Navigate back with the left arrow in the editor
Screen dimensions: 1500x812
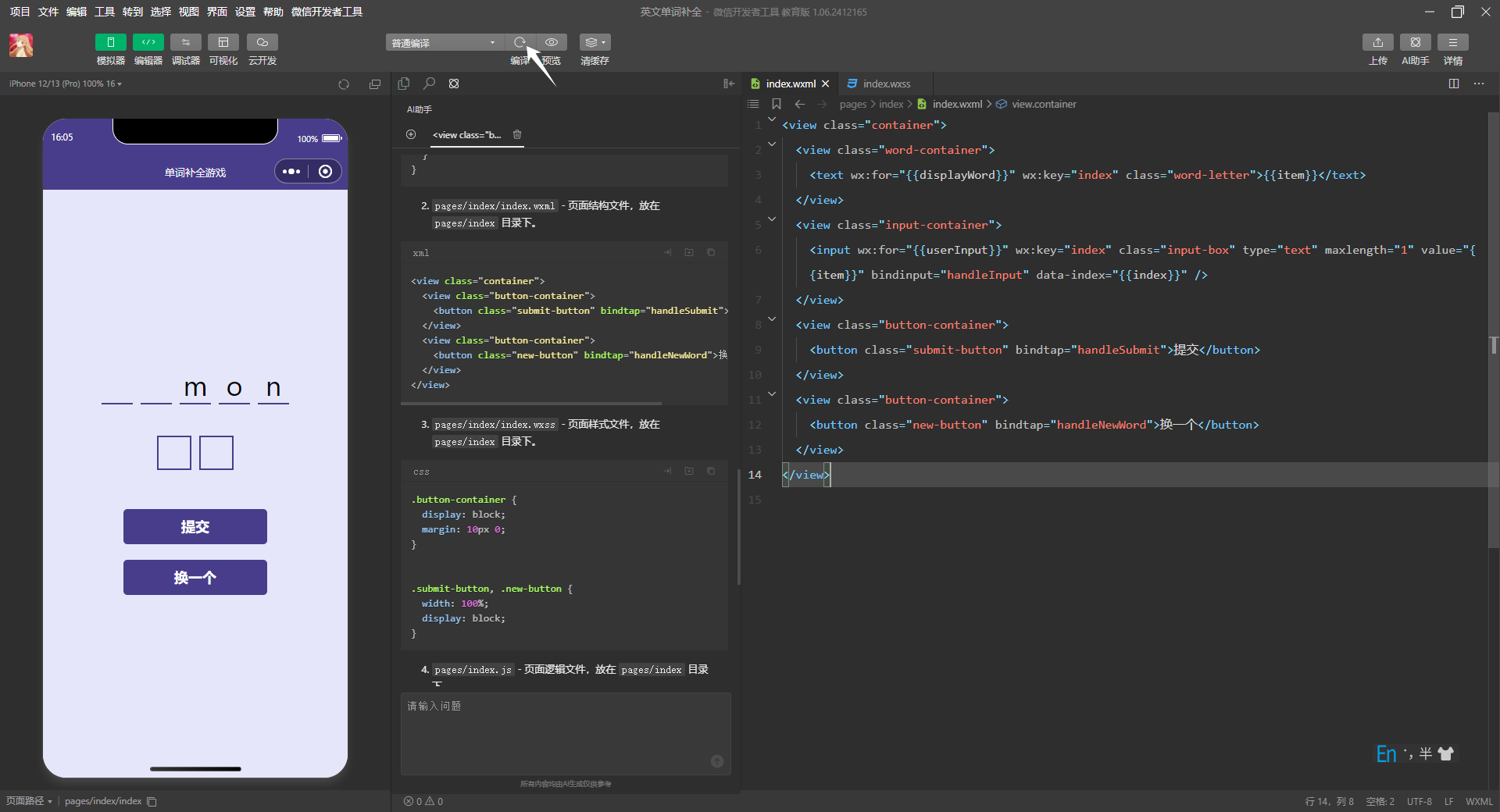click(799, 104)
